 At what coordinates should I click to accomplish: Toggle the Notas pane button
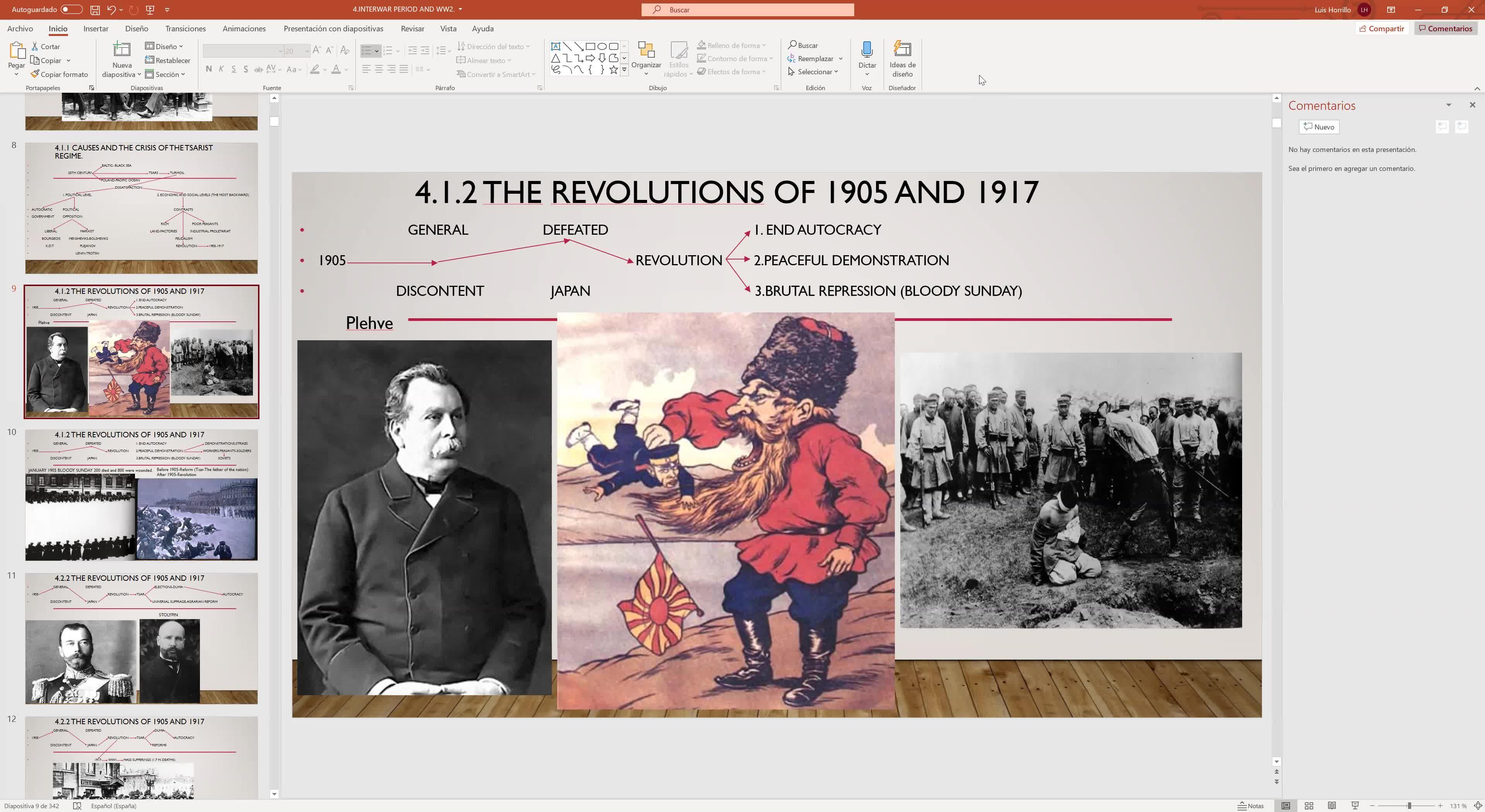tap(1250, 806)
